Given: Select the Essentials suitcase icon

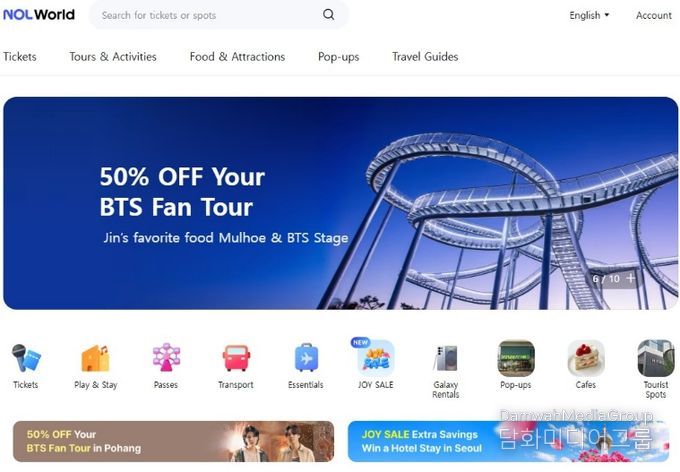Looking at the screenshot, I should pos(306,358).
